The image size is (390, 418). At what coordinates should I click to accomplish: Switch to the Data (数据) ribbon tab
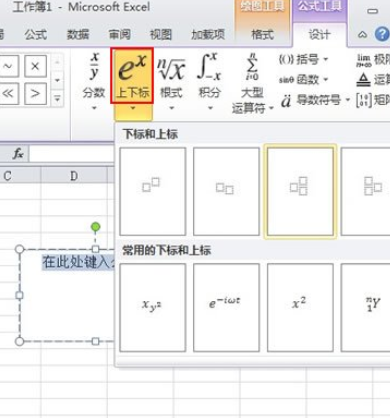(78, 34)
